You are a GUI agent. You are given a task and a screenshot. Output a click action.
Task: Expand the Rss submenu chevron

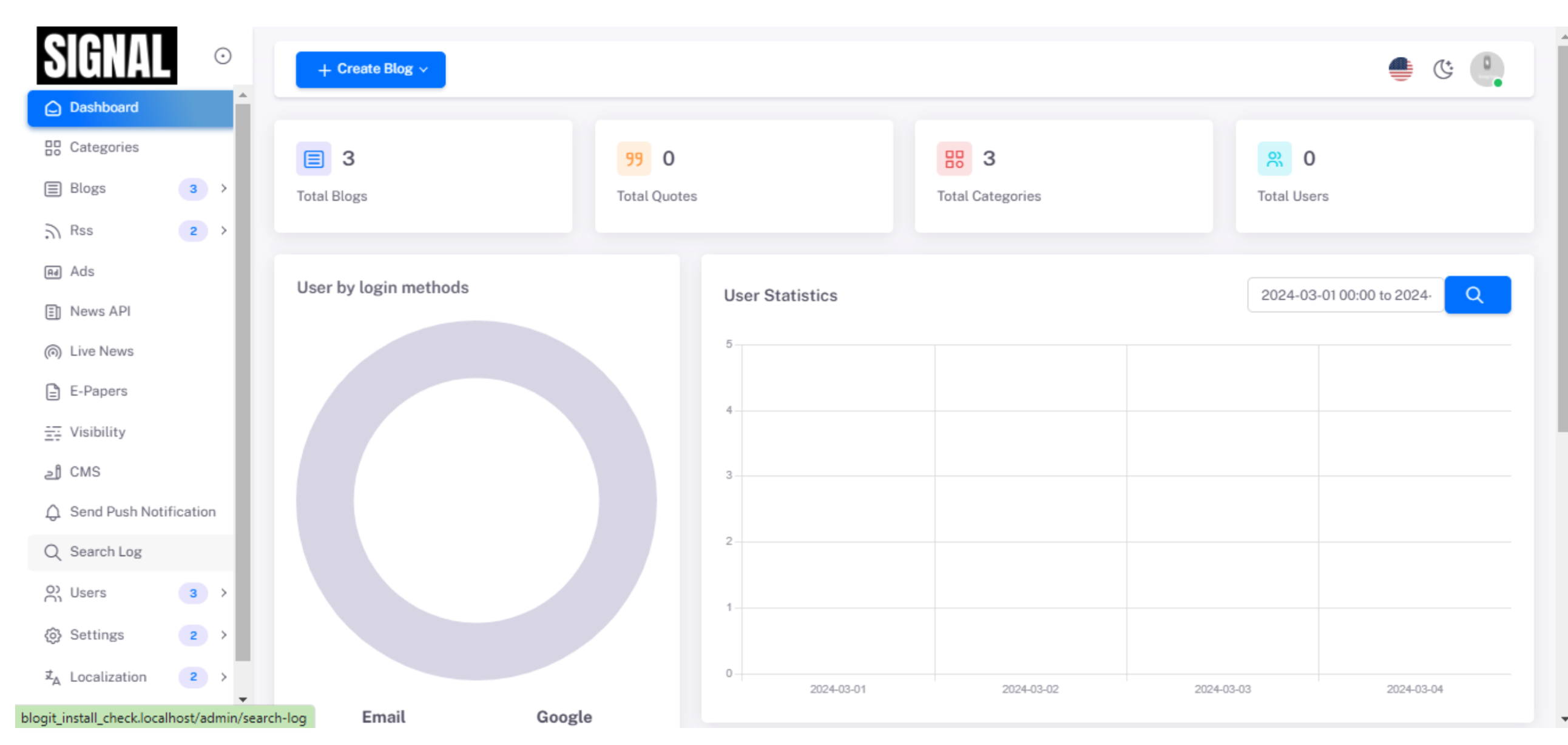click(x=223, y=231)
